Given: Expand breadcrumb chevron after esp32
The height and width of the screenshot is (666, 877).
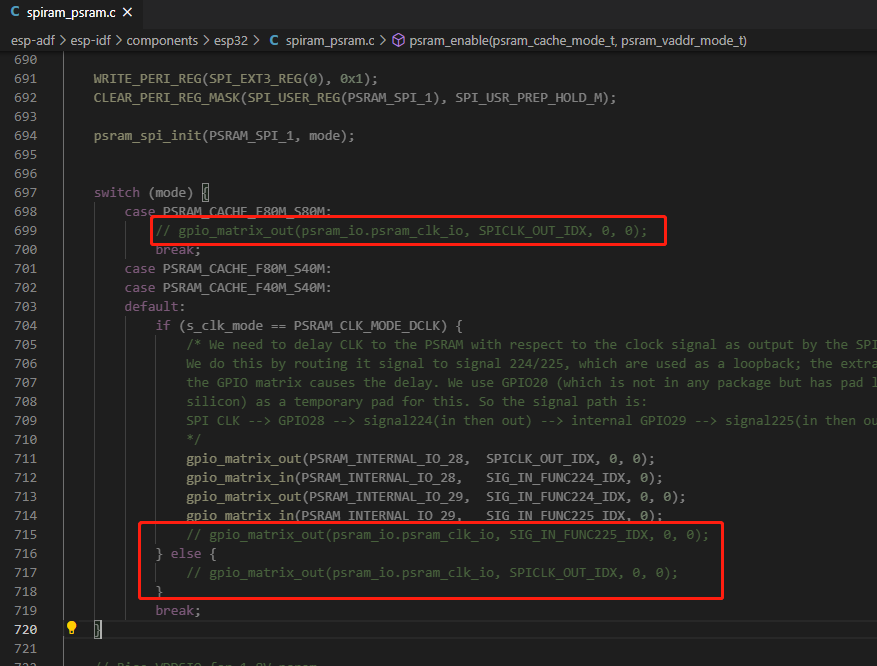Looking at the screenshot, I should tap(256, 41).
